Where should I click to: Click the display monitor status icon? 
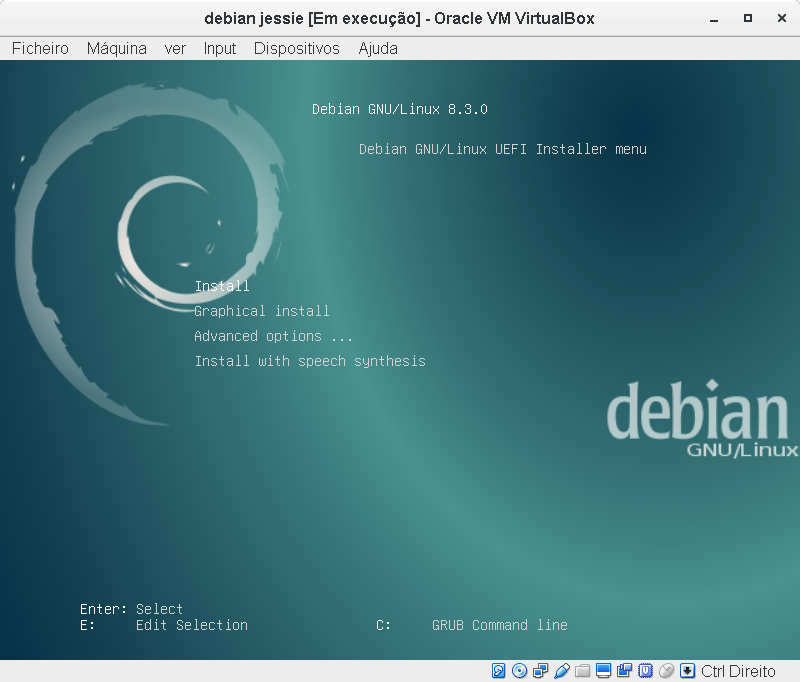point(604,671)
